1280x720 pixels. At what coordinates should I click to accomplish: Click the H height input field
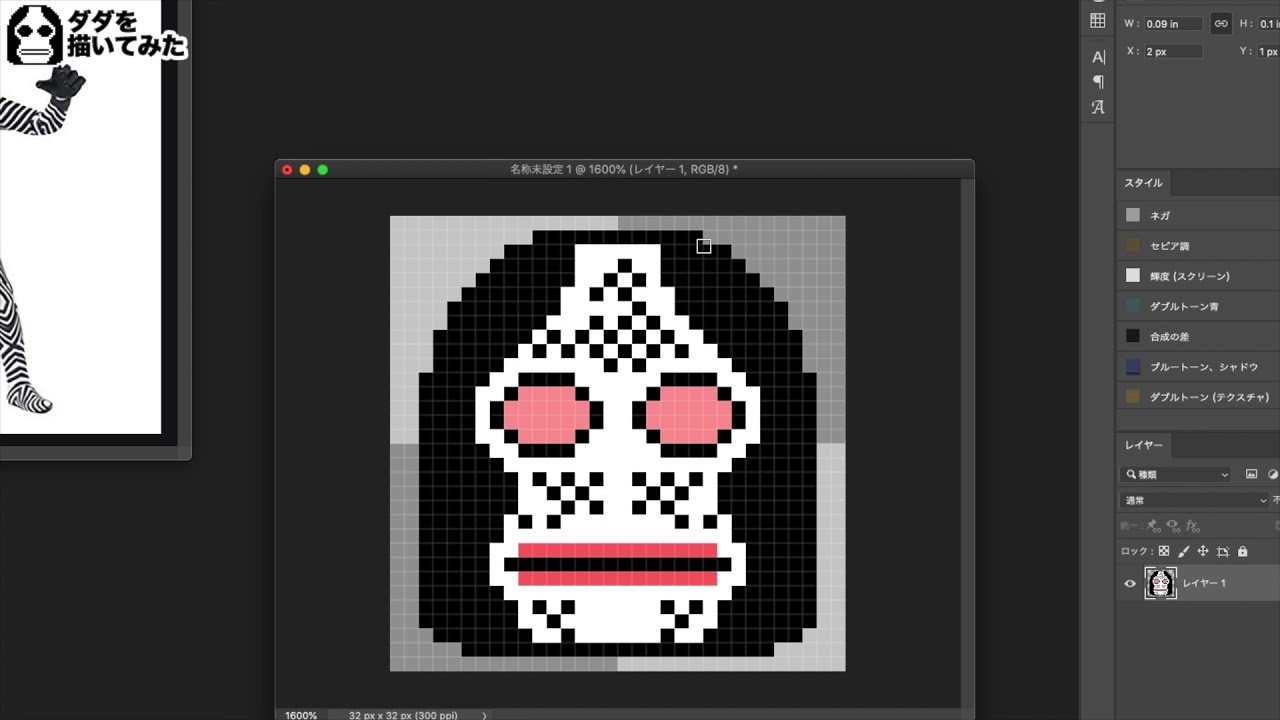pos(1268,24)
